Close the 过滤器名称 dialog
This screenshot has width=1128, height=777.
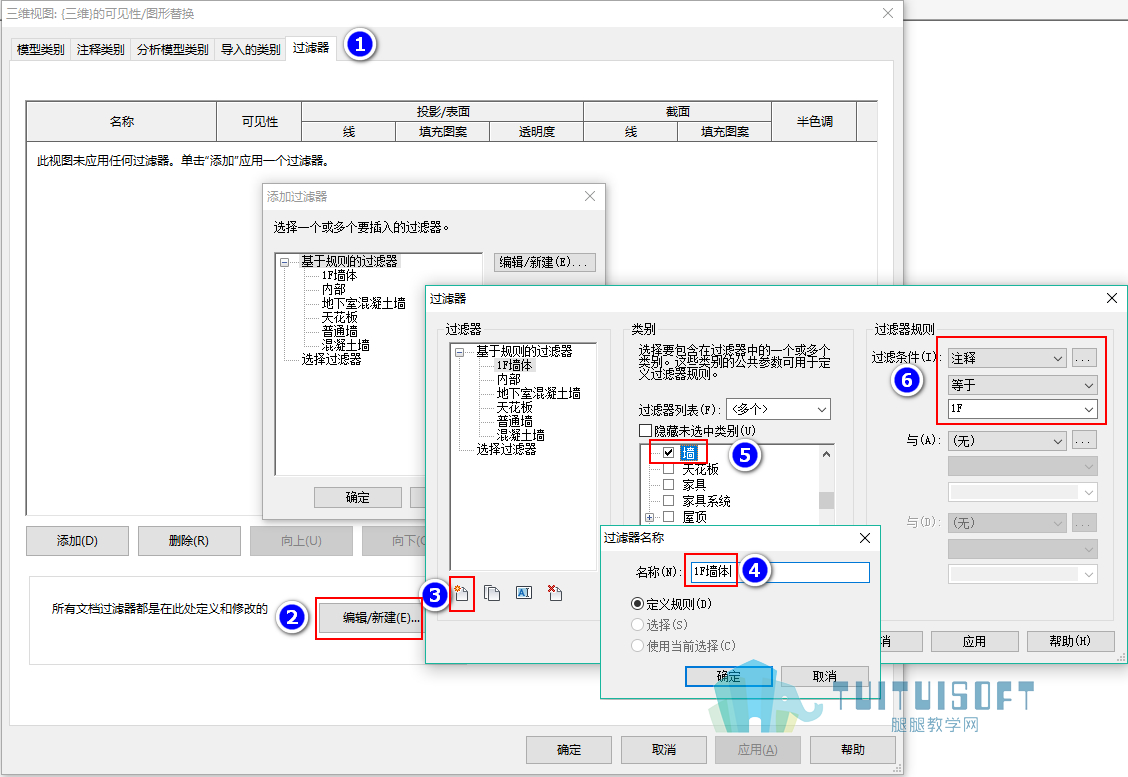(865, 538)
